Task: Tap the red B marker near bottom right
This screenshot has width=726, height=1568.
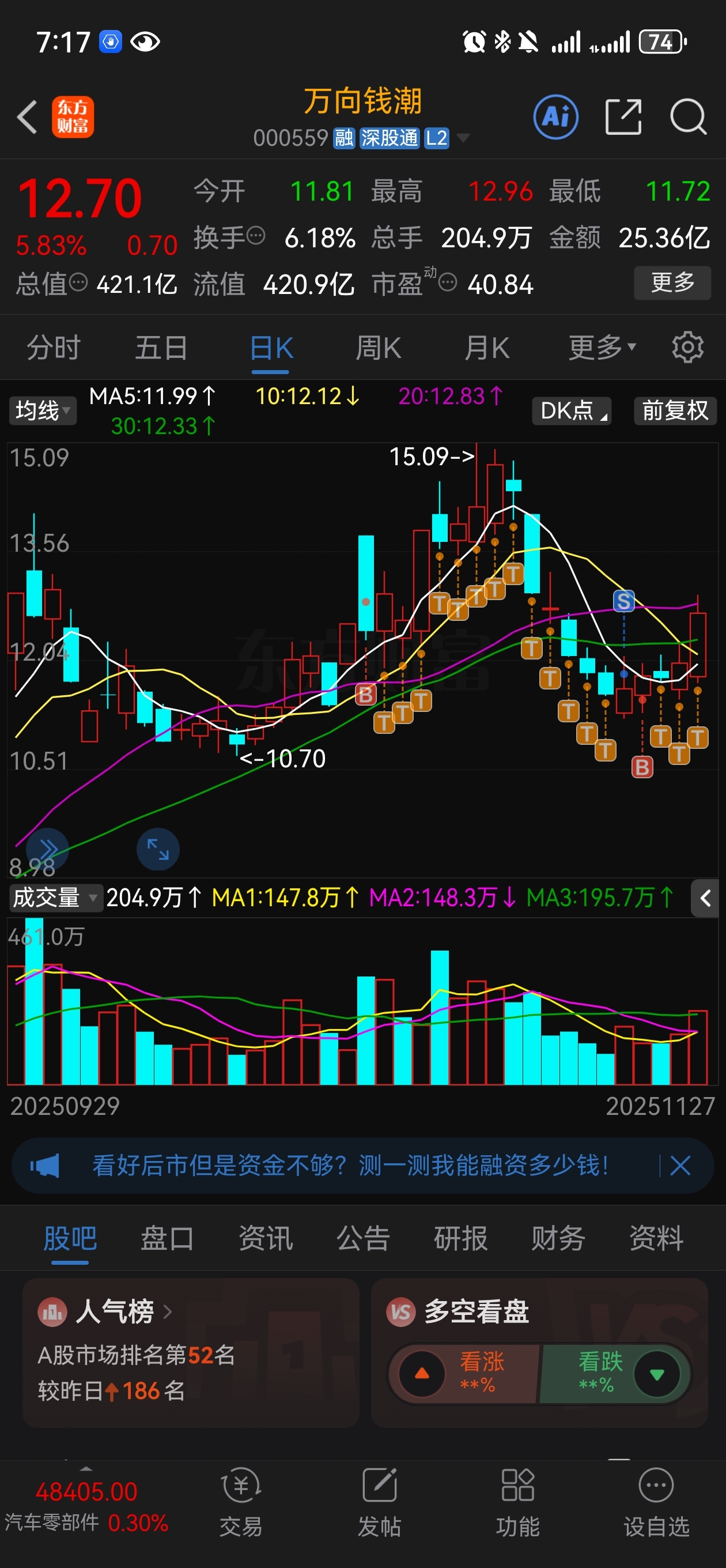Action: point(642,767)
